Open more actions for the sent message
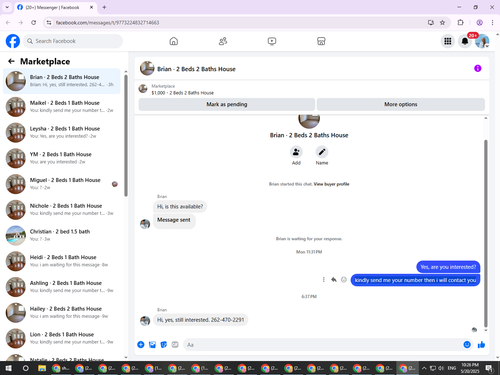 (x=323, y=280)
